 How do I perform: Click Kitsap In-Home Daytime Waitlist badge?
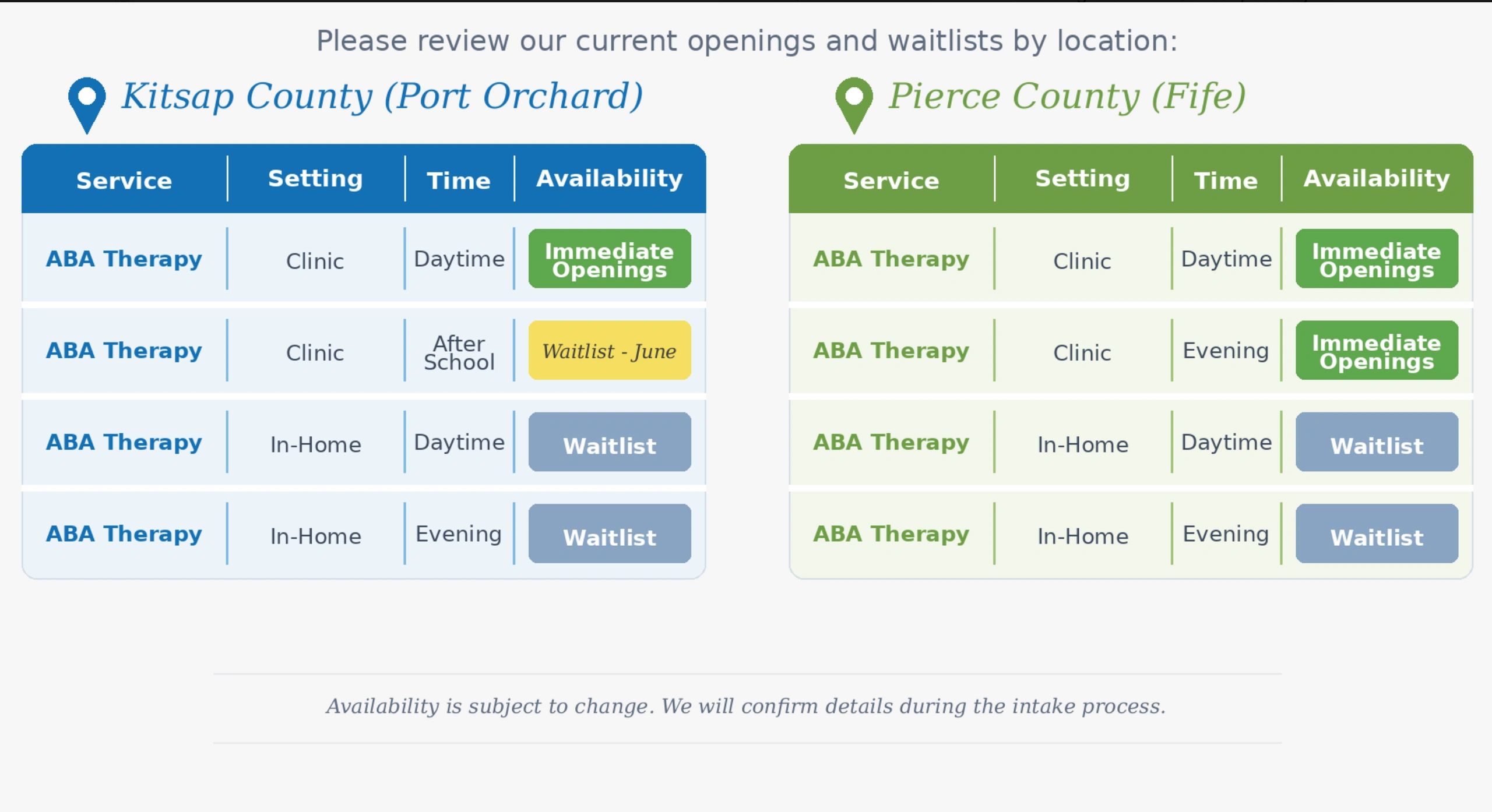click(610, 443)
